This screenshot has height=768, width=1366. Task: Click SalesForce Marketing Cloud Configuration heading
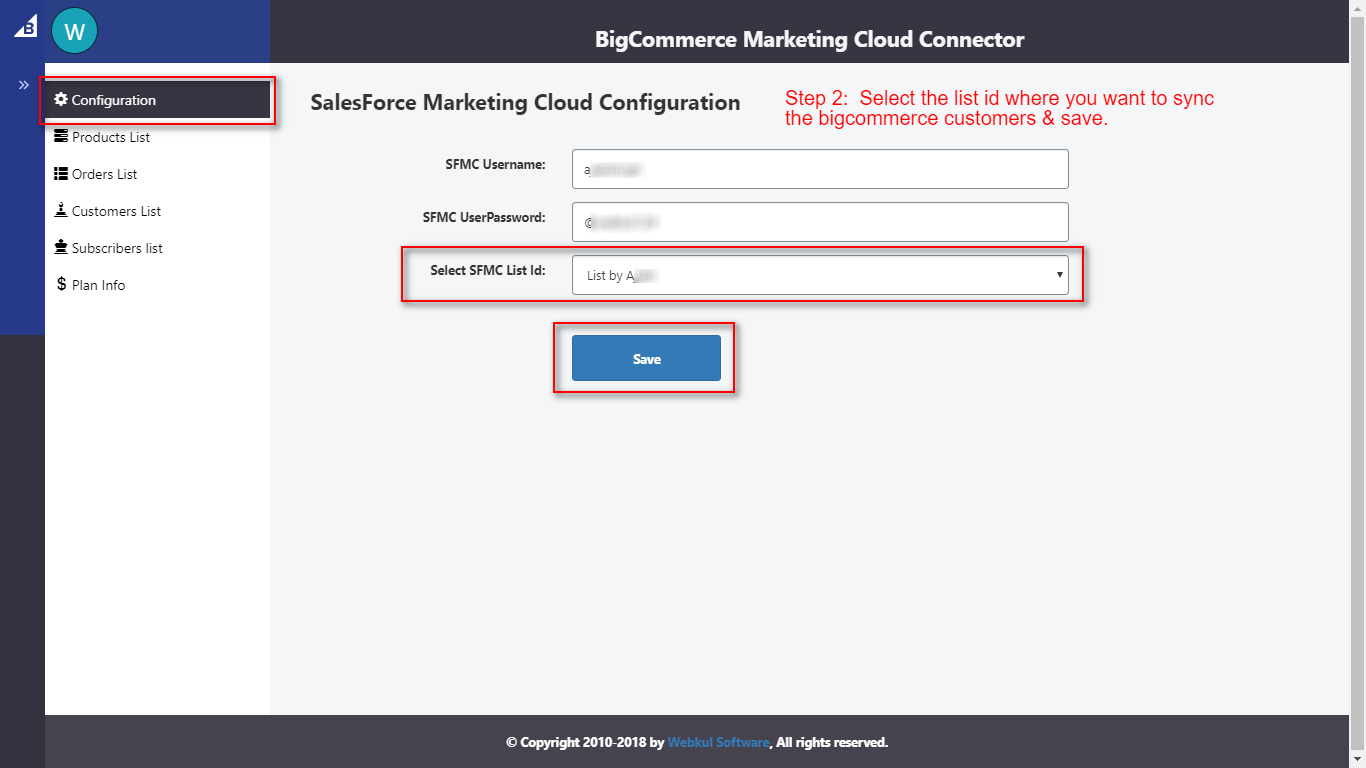[x=525, y=102]
